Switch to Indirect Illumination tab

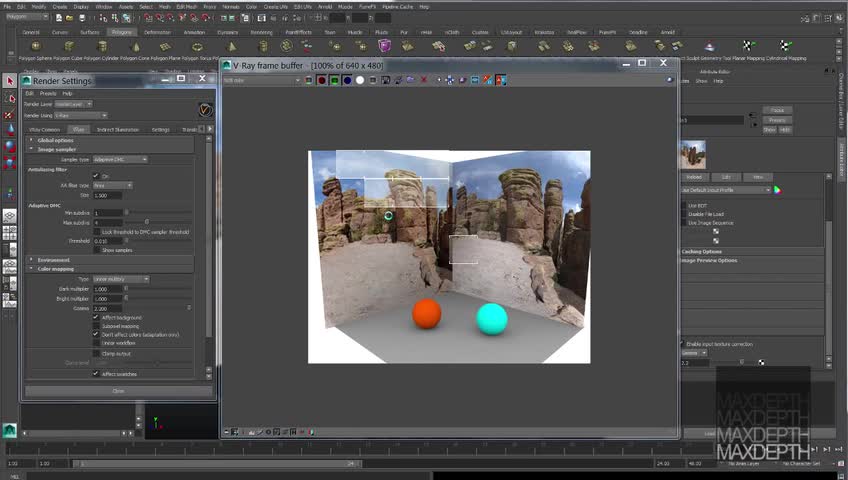(117, 130)
